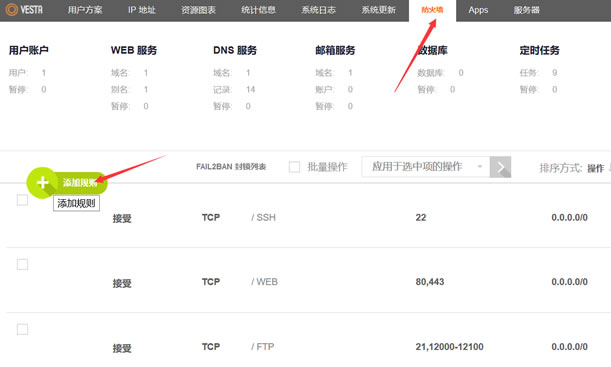Click port value 21,12000-12100

click(449, 346)
